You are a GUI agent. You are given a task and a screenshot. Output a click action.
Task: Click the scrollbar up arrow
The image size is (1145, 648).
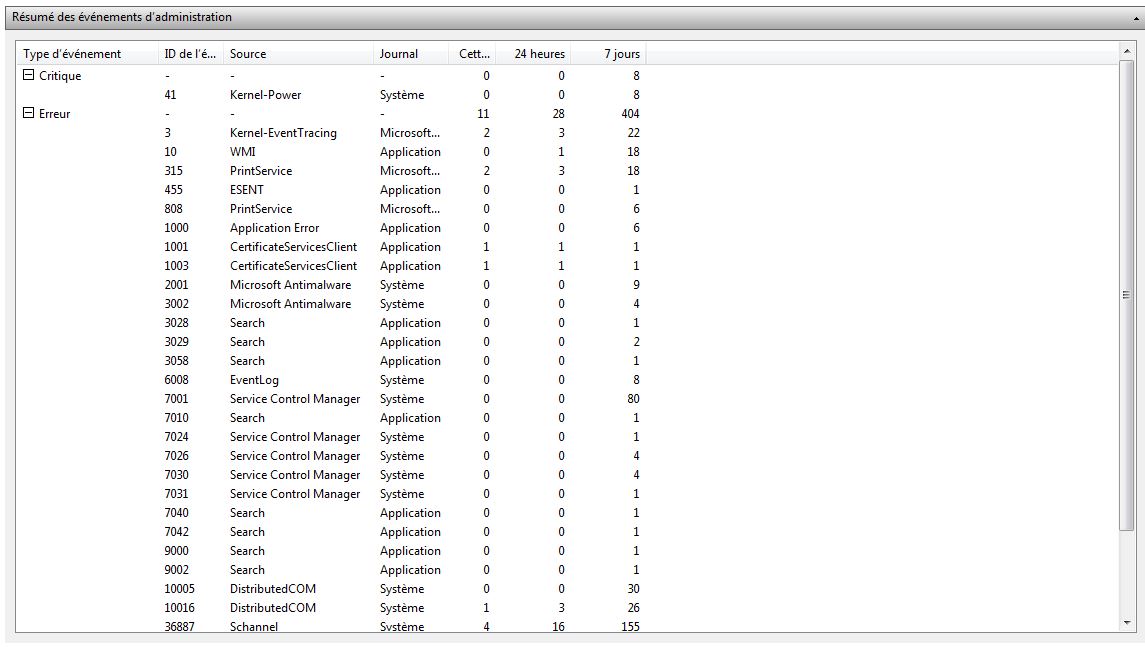[1128, 52]
